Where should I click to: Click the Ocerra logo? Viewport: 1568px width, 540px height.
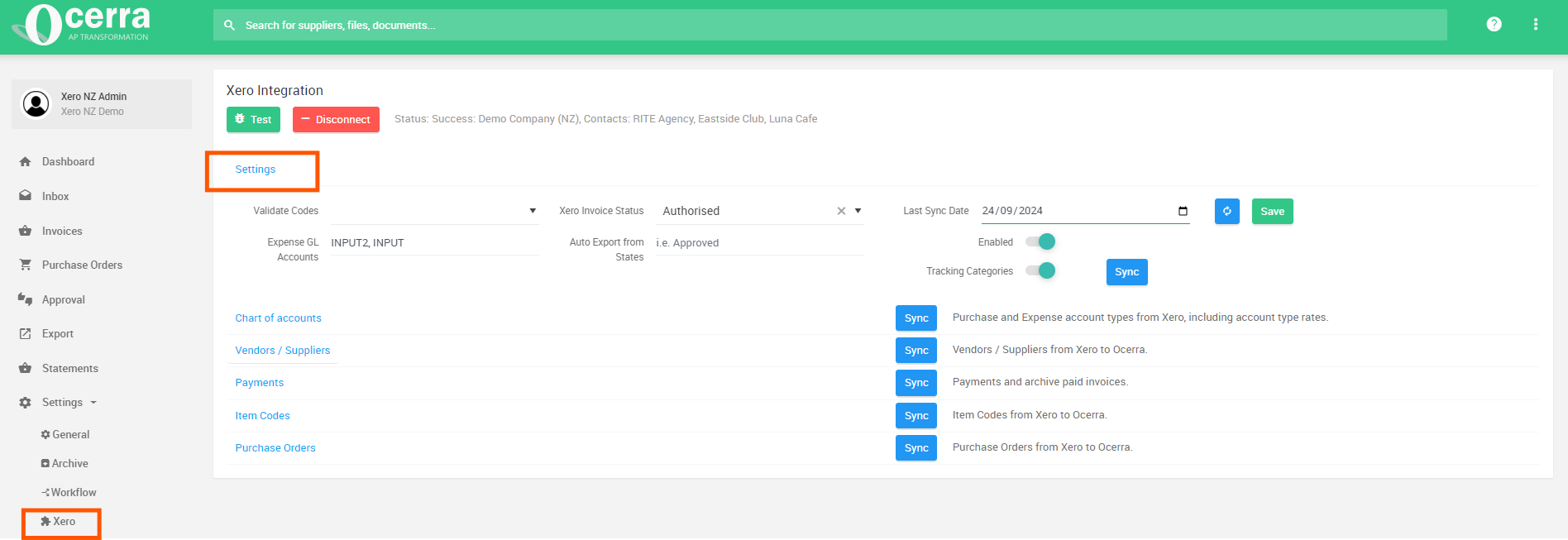click(x=81, y=24)
